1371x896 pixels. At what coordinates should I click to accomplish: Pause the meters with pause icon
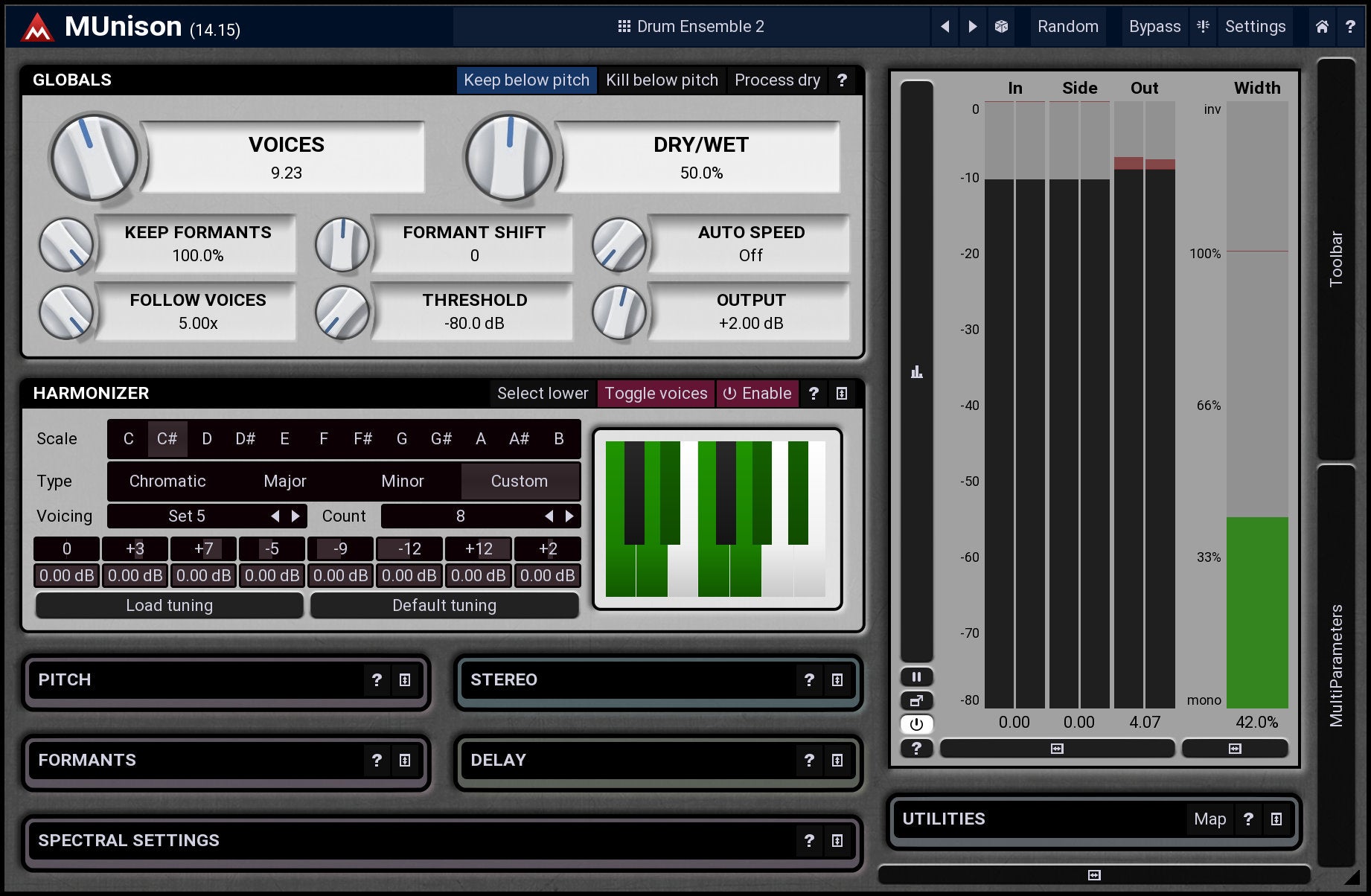coord(916,676)
